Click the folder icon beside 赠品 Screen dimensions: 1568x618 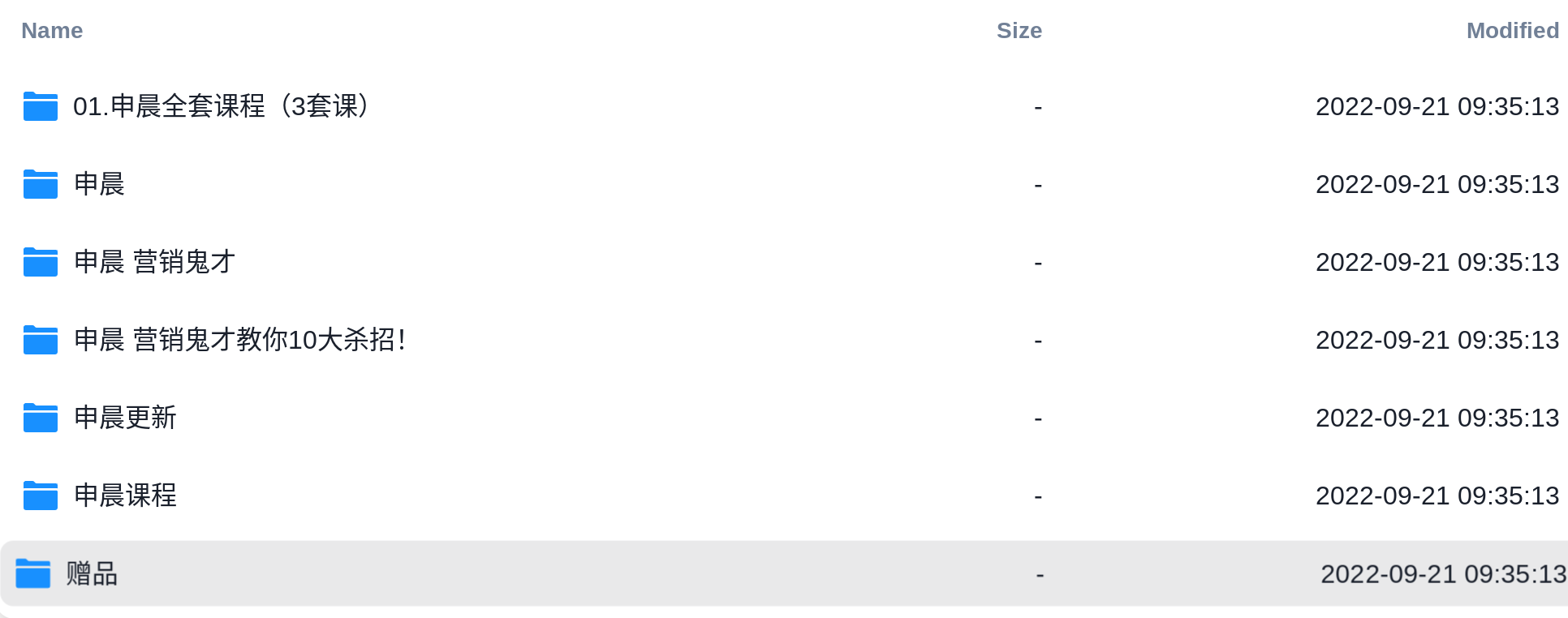(x=33, y=573)
